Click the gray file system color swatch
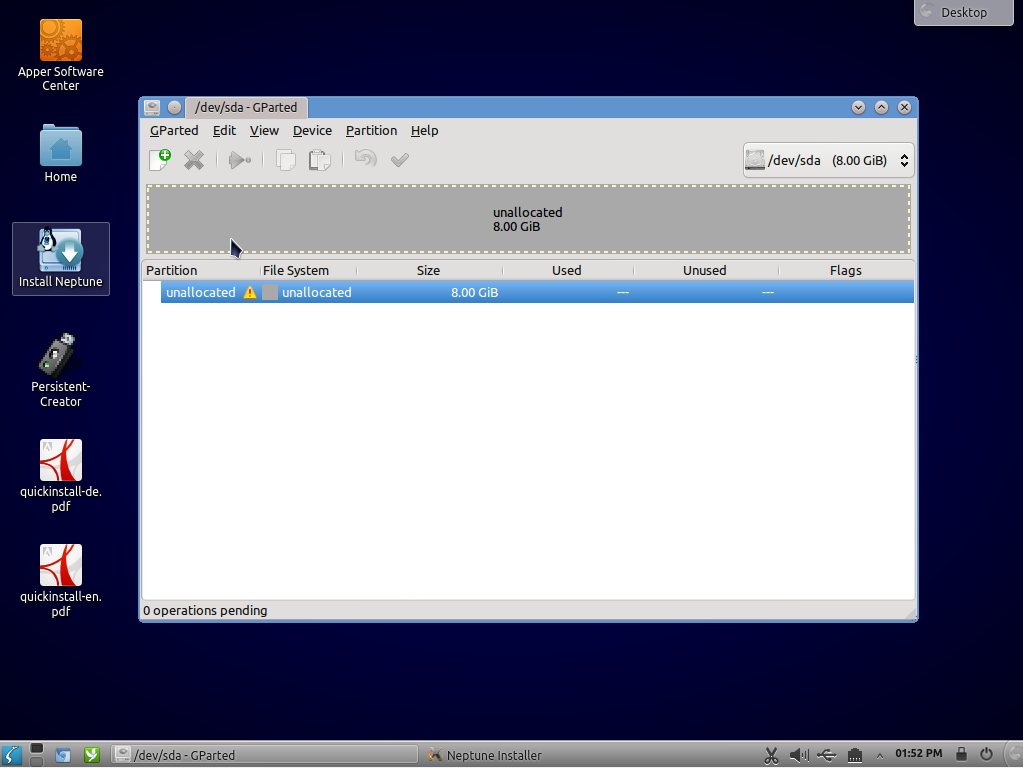Viewport: 1023px width, 768px height. click(269, 292)
